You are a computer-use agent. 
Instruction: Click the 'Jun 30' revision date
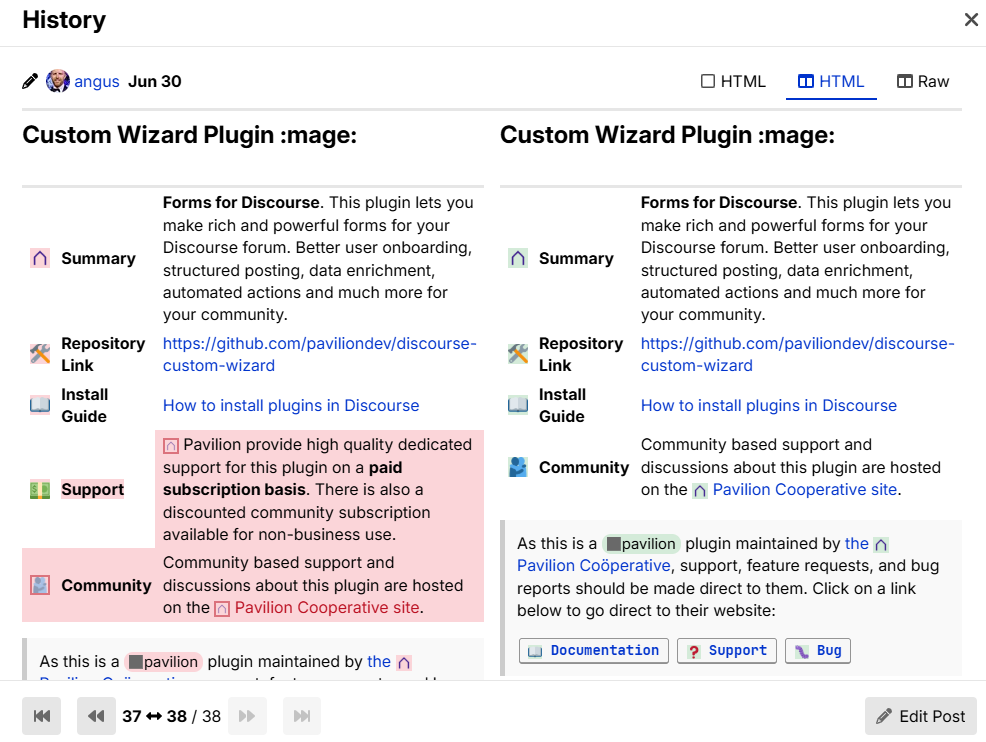click(x=155, y=82)
